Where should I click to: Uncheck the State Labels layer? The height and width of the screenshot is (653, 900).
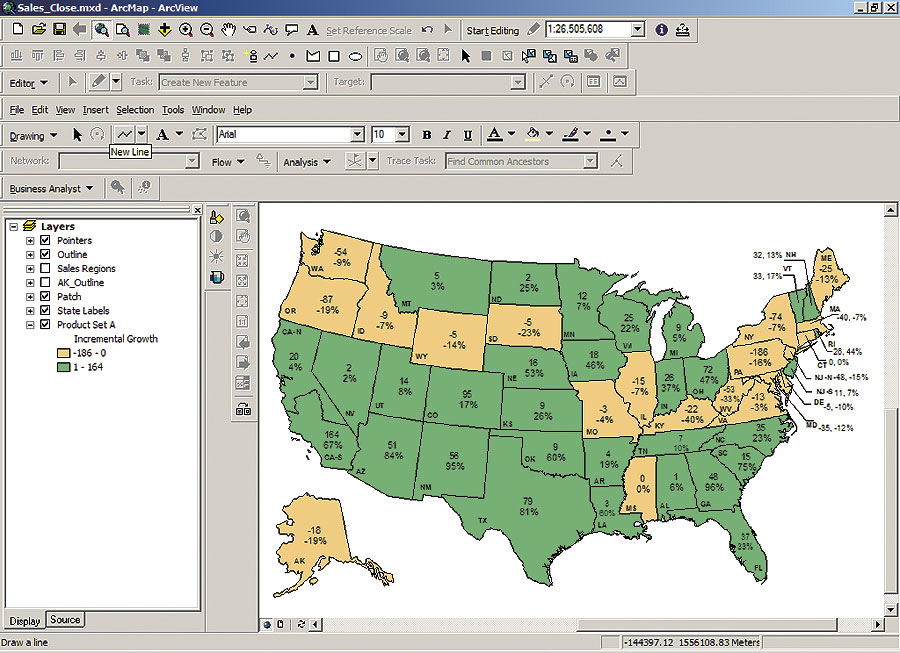(x=44, y=311)
